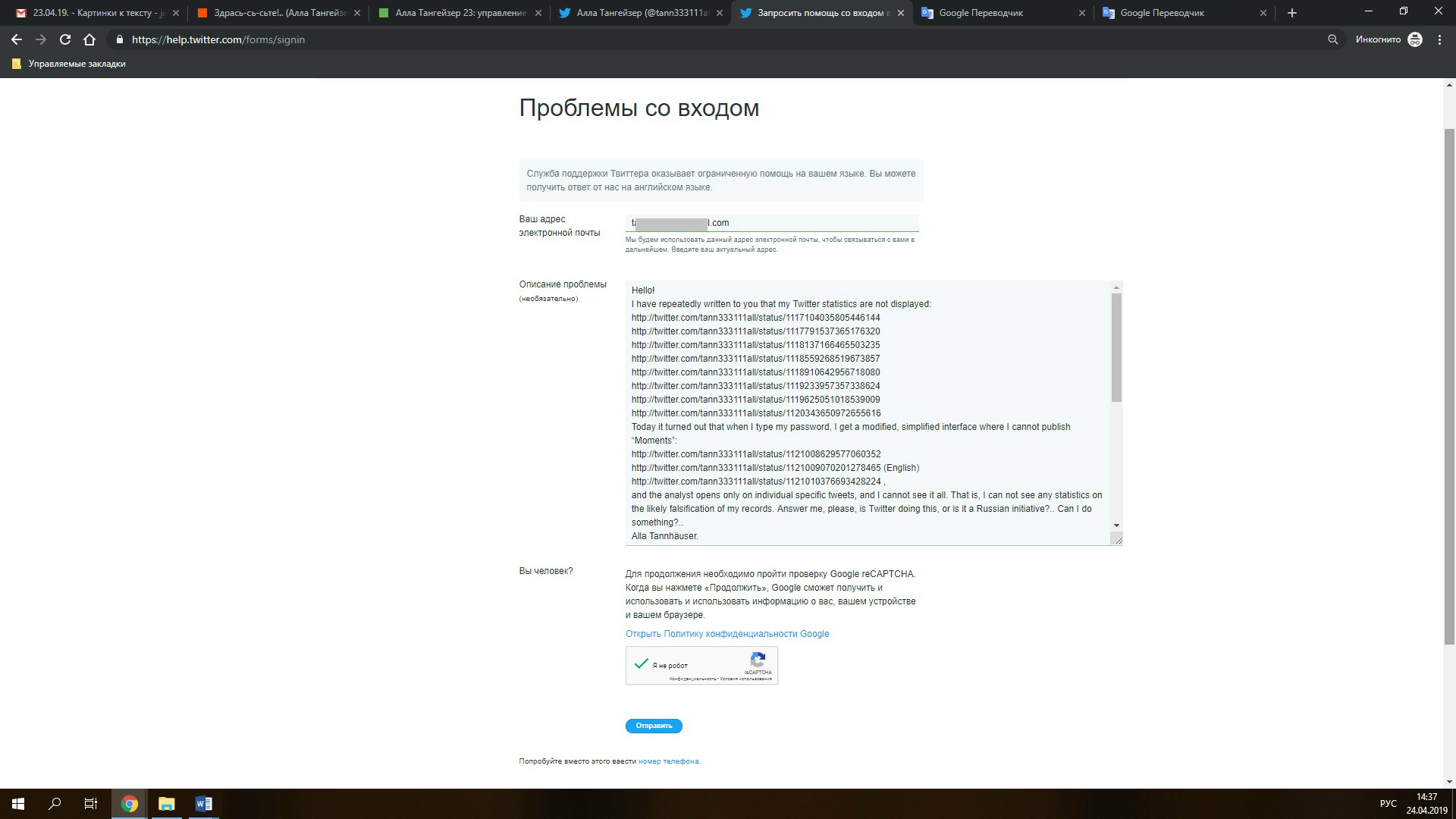Open the Управляемые закладки bookmarks folder
The height and width of the screenshot is (819, 1456).
[x=69, y=64]
